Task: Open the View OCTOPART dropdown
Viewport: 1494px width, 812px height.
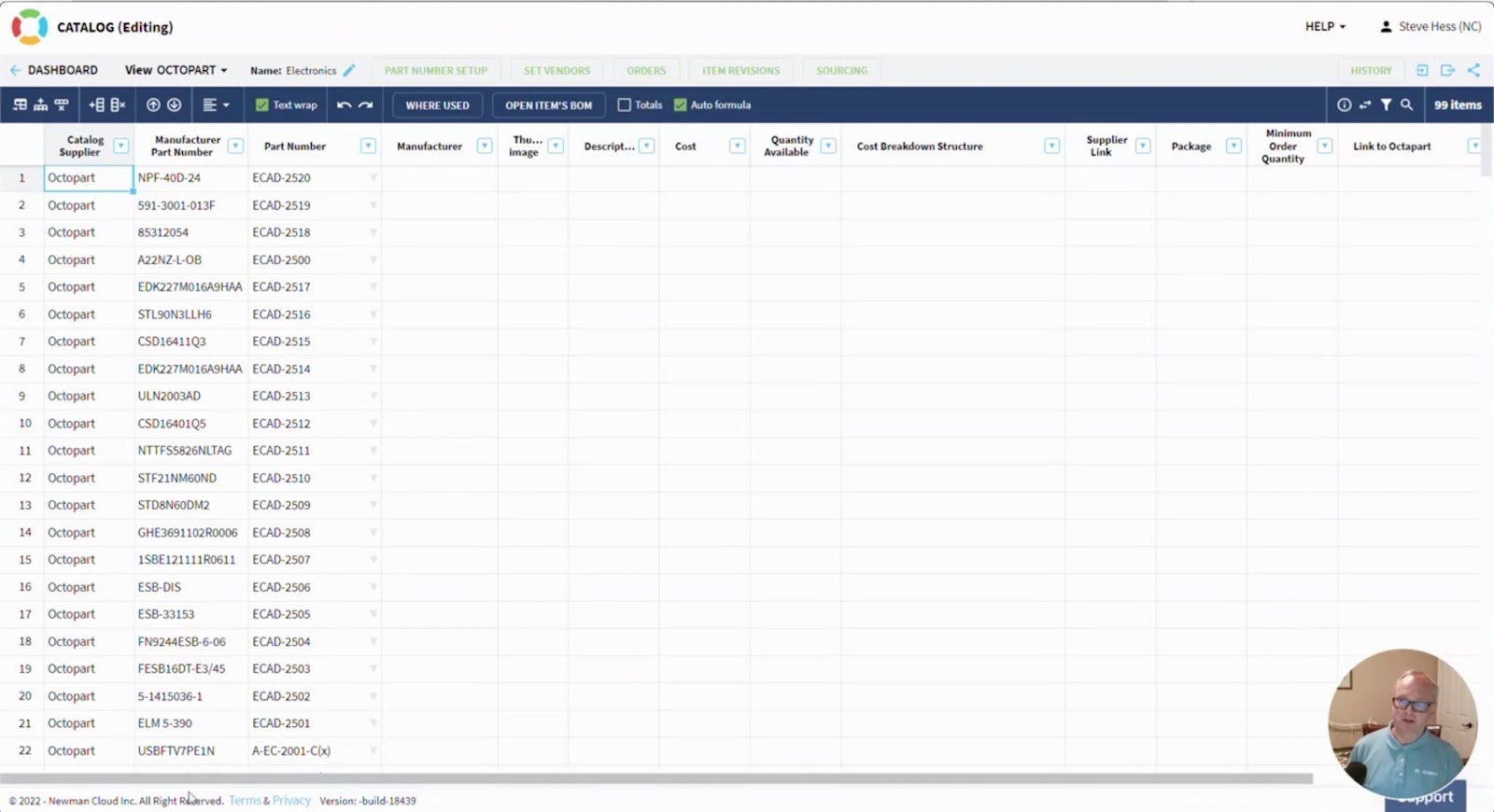Action: [x=176, y=70]
